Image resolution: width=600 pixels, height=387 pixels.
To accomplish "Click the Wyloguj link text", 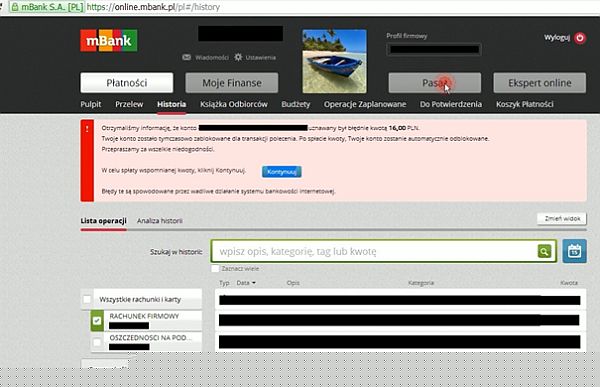I will point(557,38).
